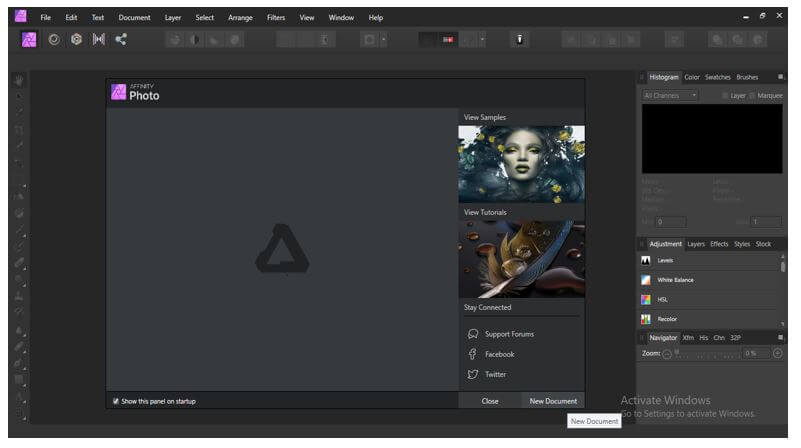Open the View menu
Image resolution: width=801 pixels, height=448 pixels.
[x=307, y=17]
